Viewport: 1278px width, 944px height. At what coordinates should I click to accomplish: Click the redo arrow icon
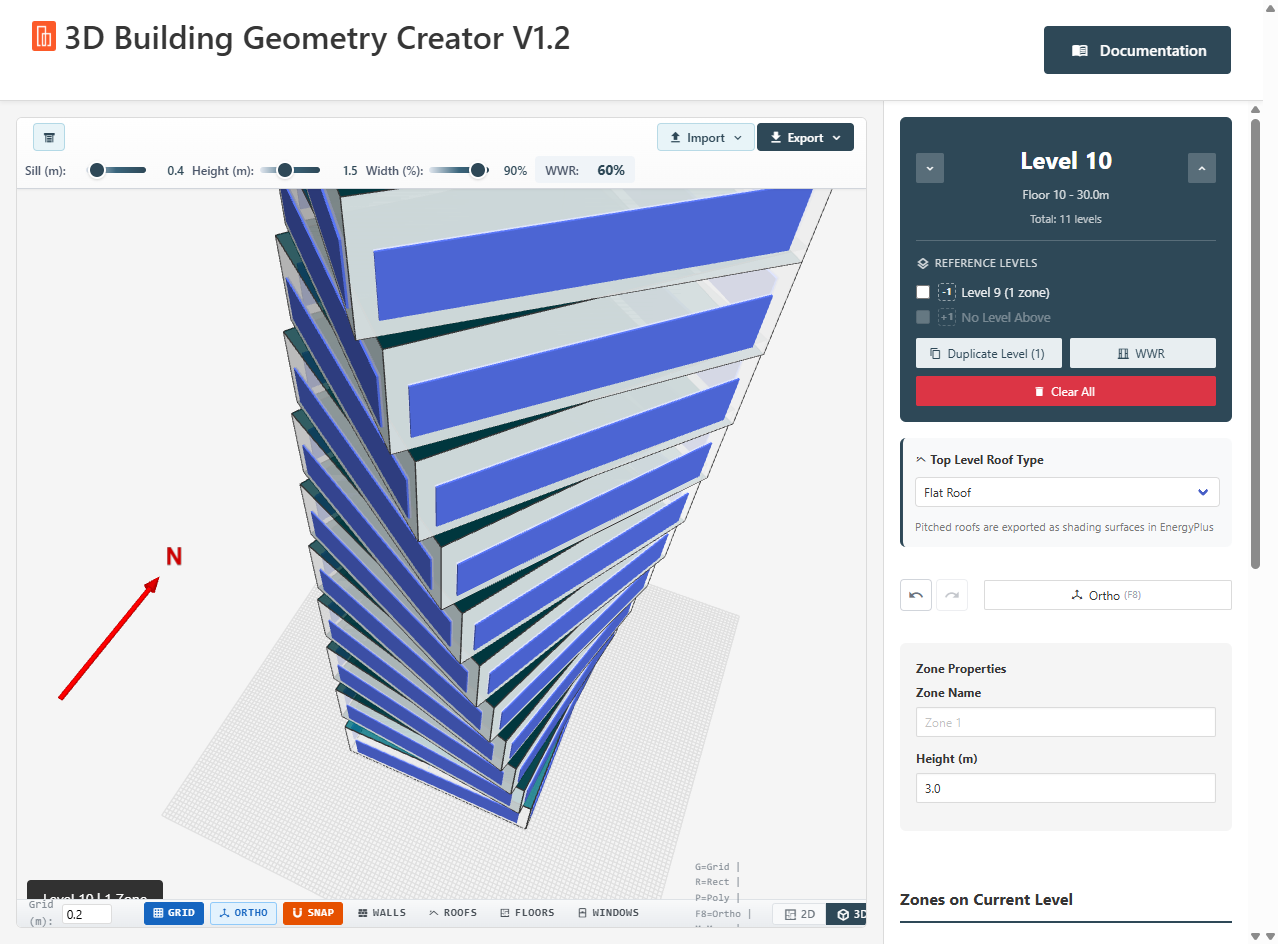pos(952,595)
